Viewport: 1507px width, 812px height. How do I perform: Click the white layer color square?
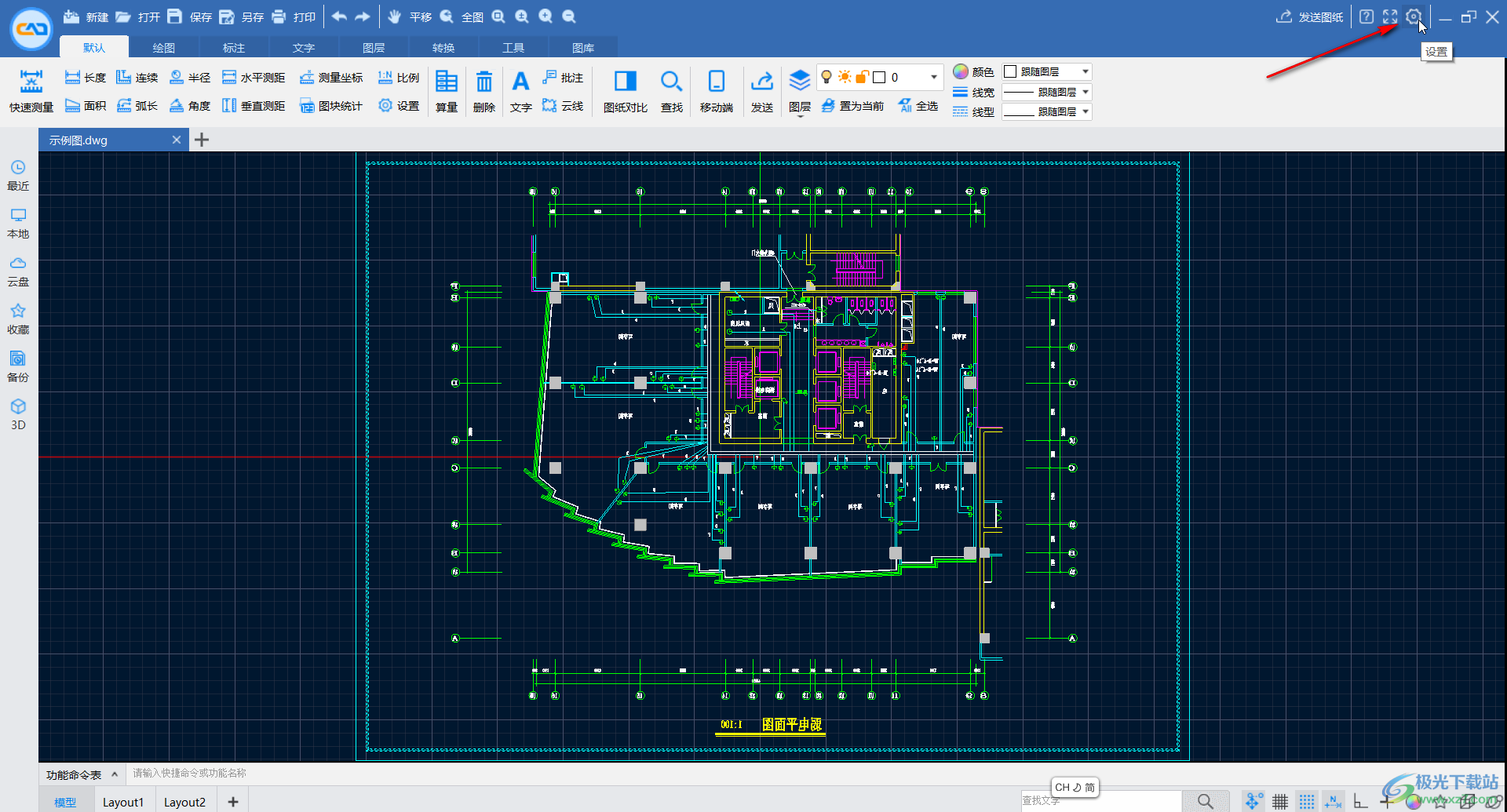[880, 77]
